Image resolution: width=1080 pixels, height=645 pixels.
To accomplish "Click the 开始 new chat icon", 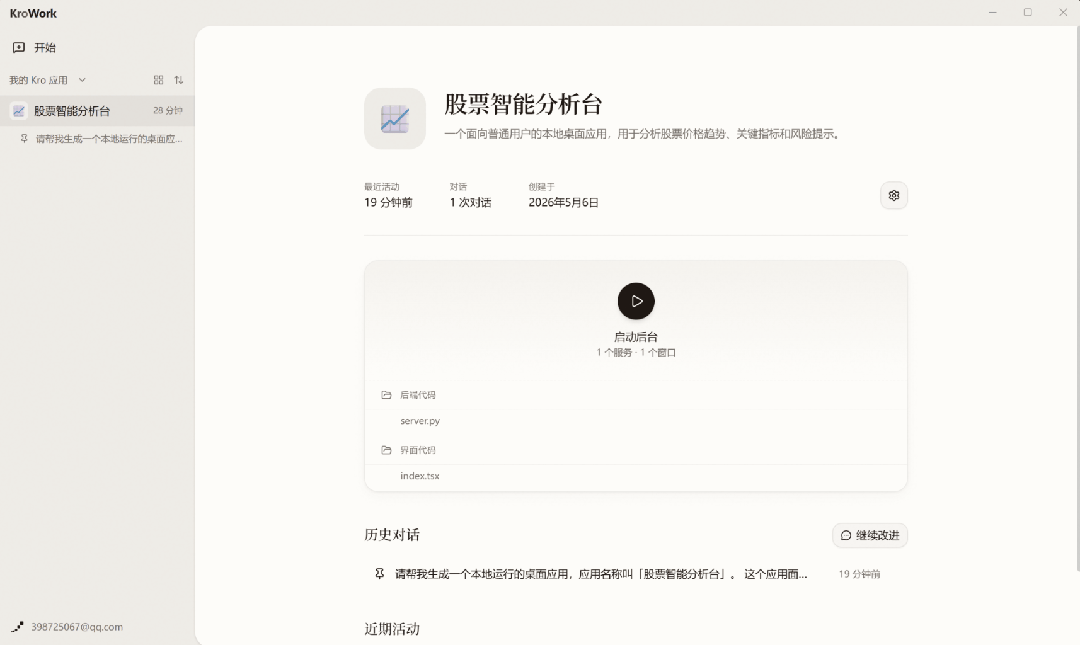I will pos(19,48).
